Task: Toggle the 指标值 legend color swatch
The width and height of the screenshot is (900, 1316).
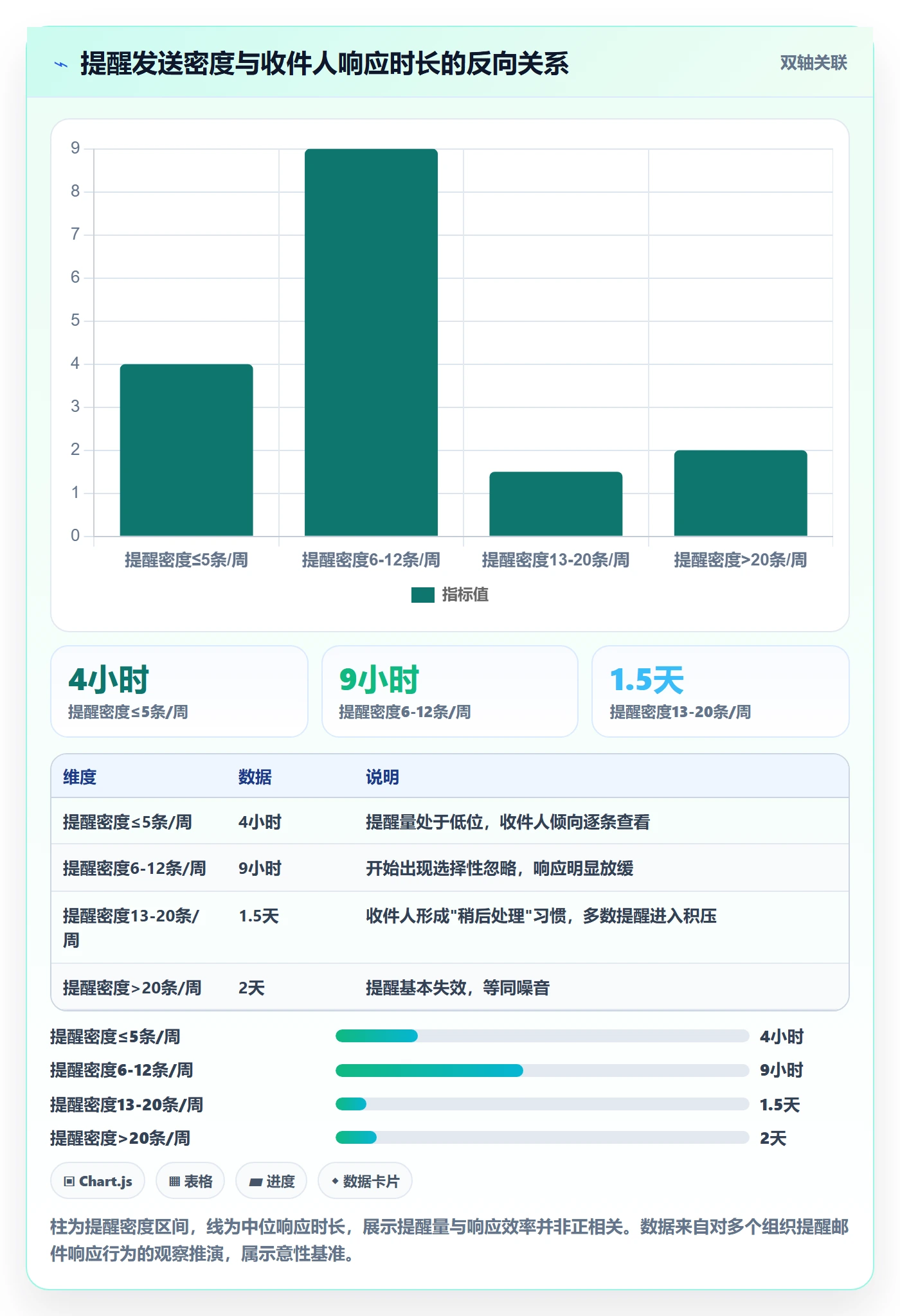Action: coord(422,595)
